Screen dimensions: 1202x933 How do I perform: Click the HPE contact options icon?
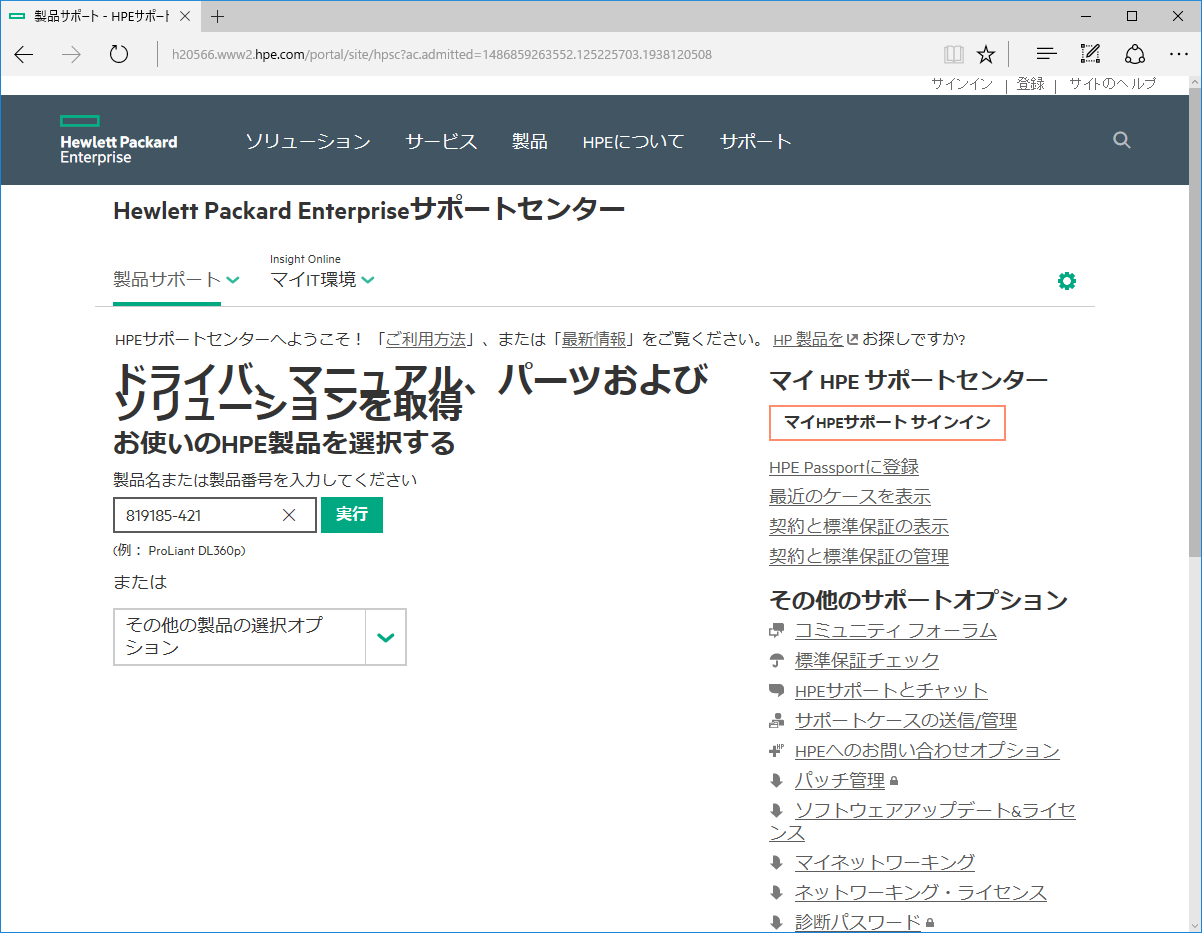coord(776,750)
